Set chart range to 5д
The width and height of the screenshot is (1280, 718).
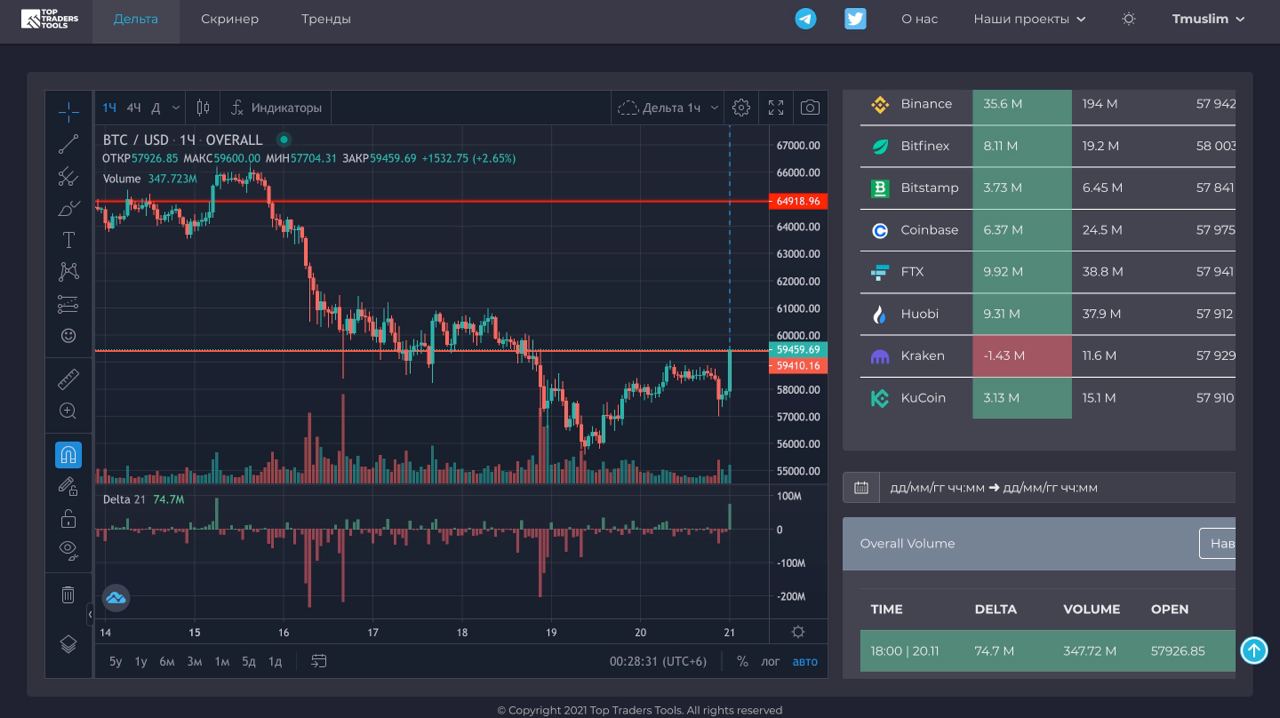248,661
